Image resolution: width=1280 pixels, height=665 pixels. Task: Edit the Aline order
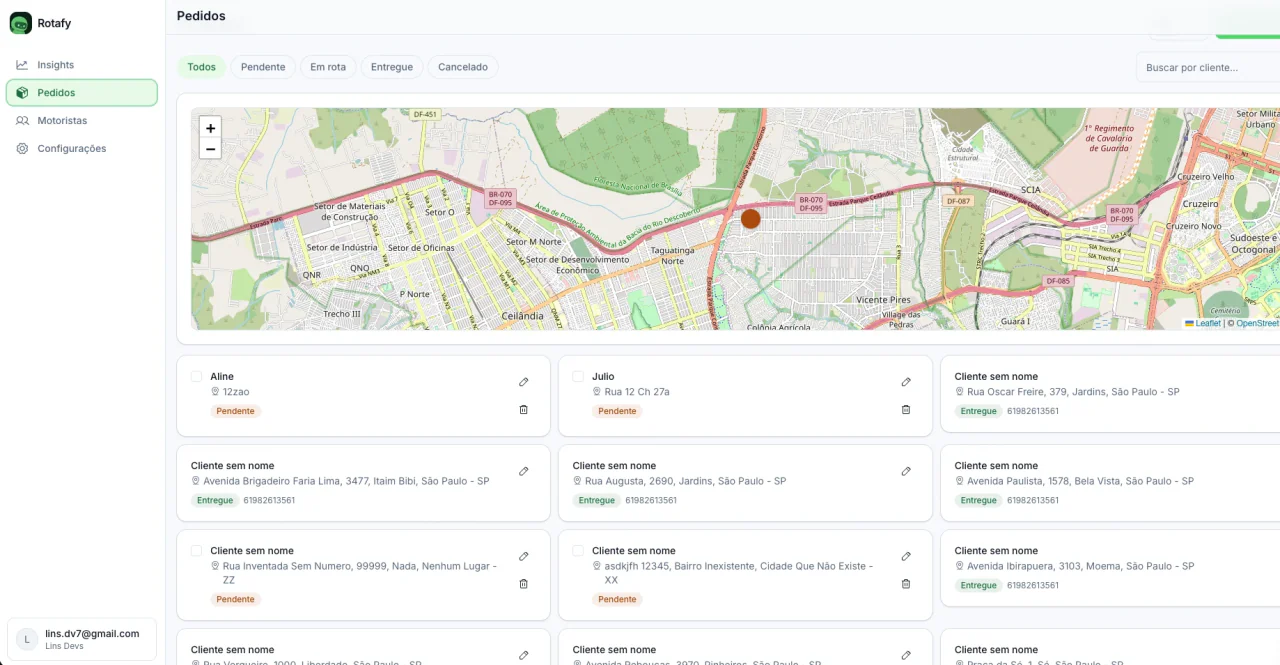pyautogui.click(x=524, y=382)
